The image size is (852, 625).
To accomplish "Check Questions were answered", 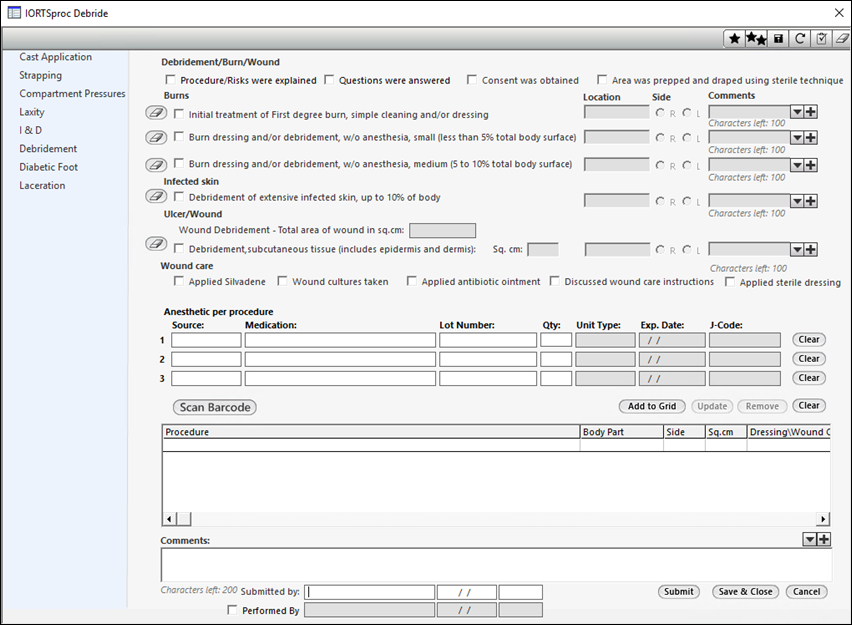I will click(x=329, y=80).
